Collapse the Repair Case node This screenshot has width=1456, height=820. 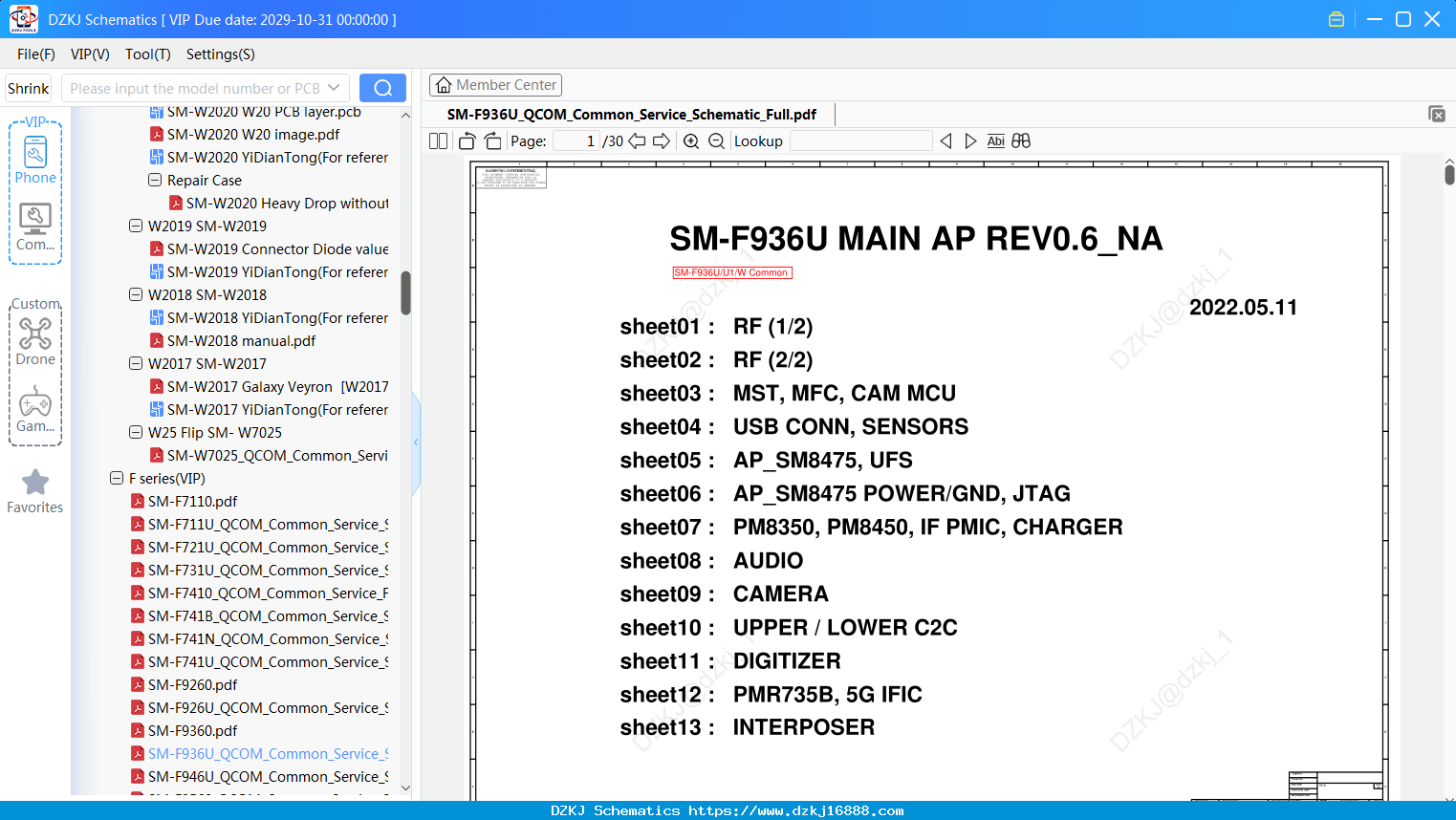coord(155,180)
